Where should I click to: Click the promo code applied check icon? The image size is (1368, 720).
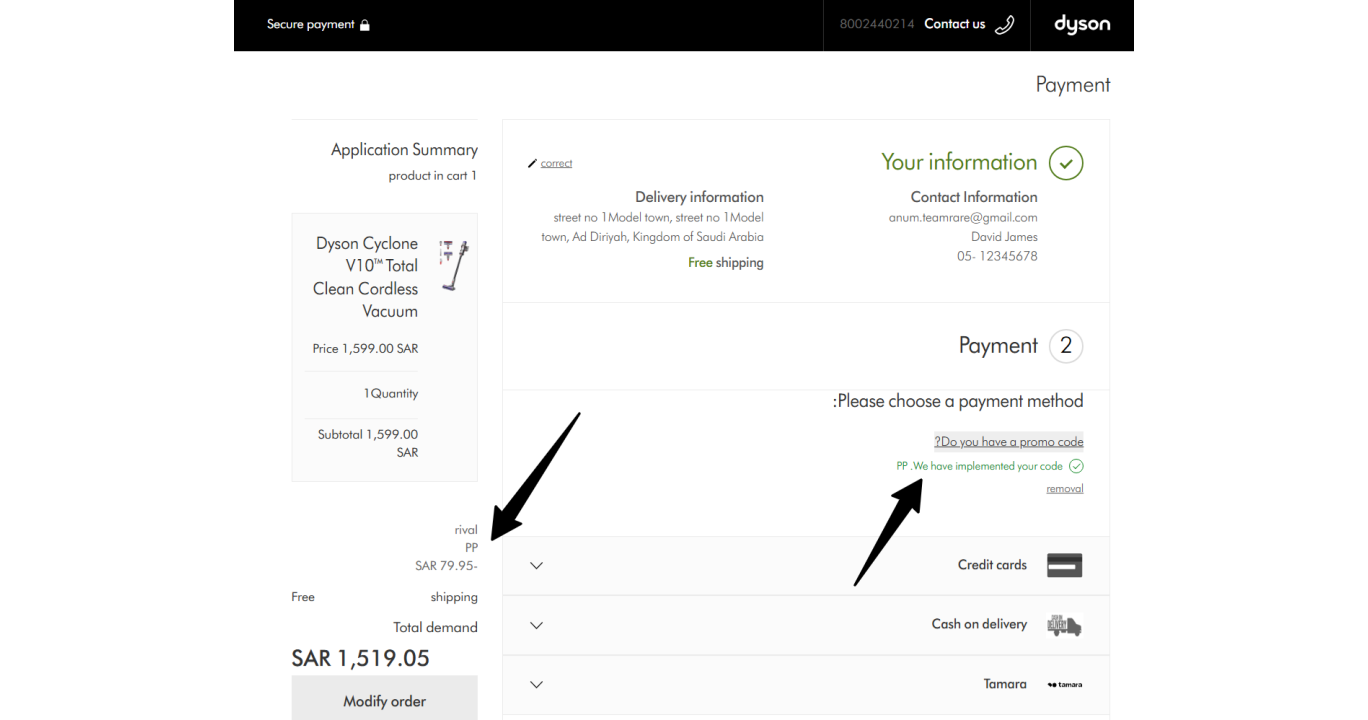point(1076,466)
